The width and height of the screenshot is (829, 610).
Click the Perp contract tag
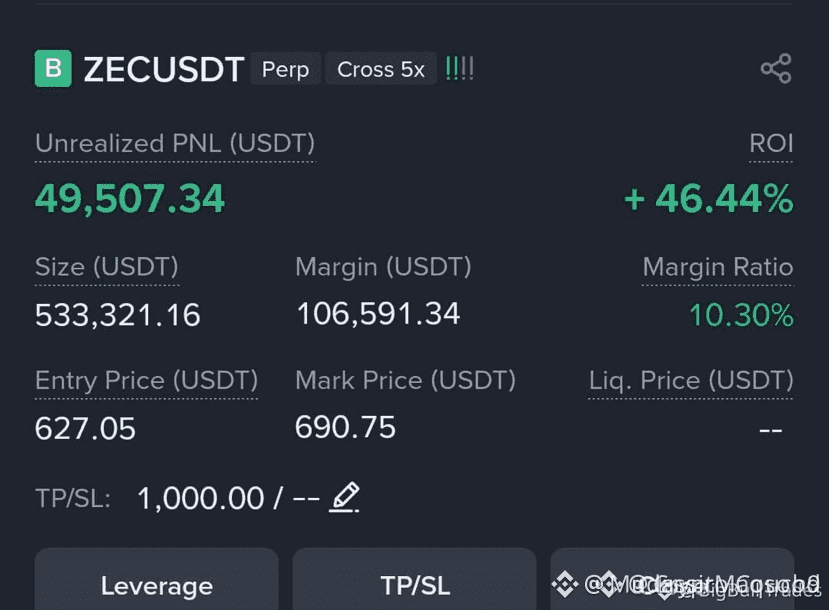(x=285, y=69)
